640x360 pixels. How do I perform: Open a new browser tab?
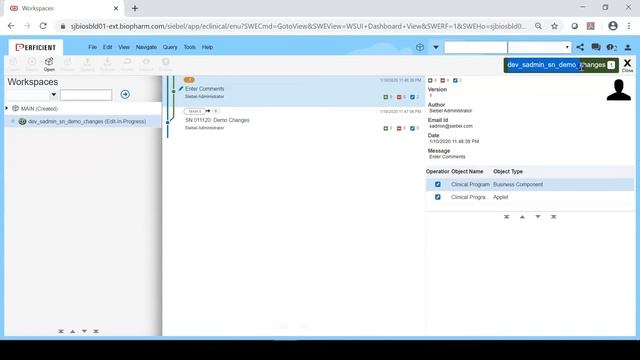[135, 8]
